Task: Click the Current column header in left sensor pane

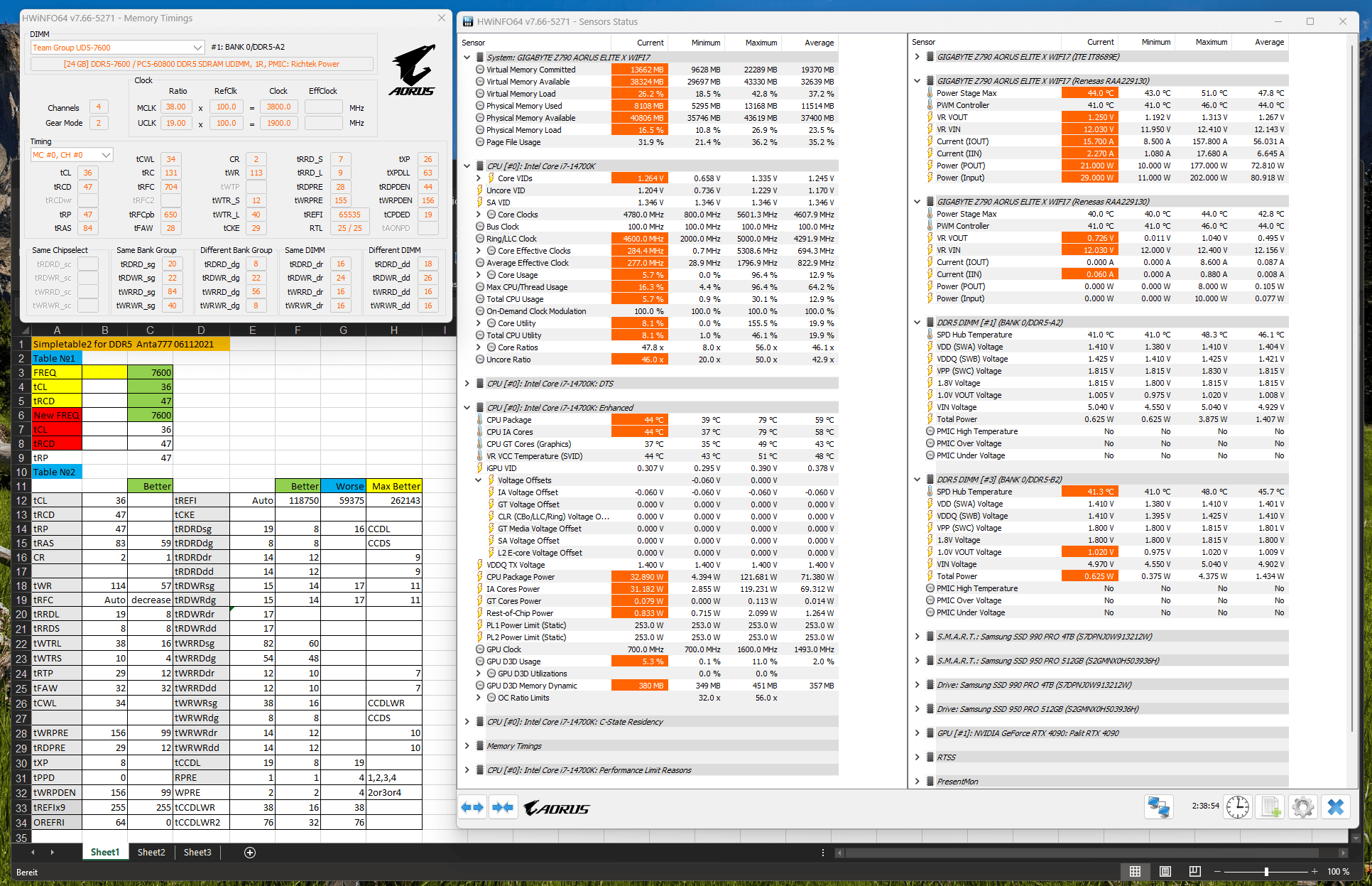Action: pyautogui.click(x=640, y=43)
